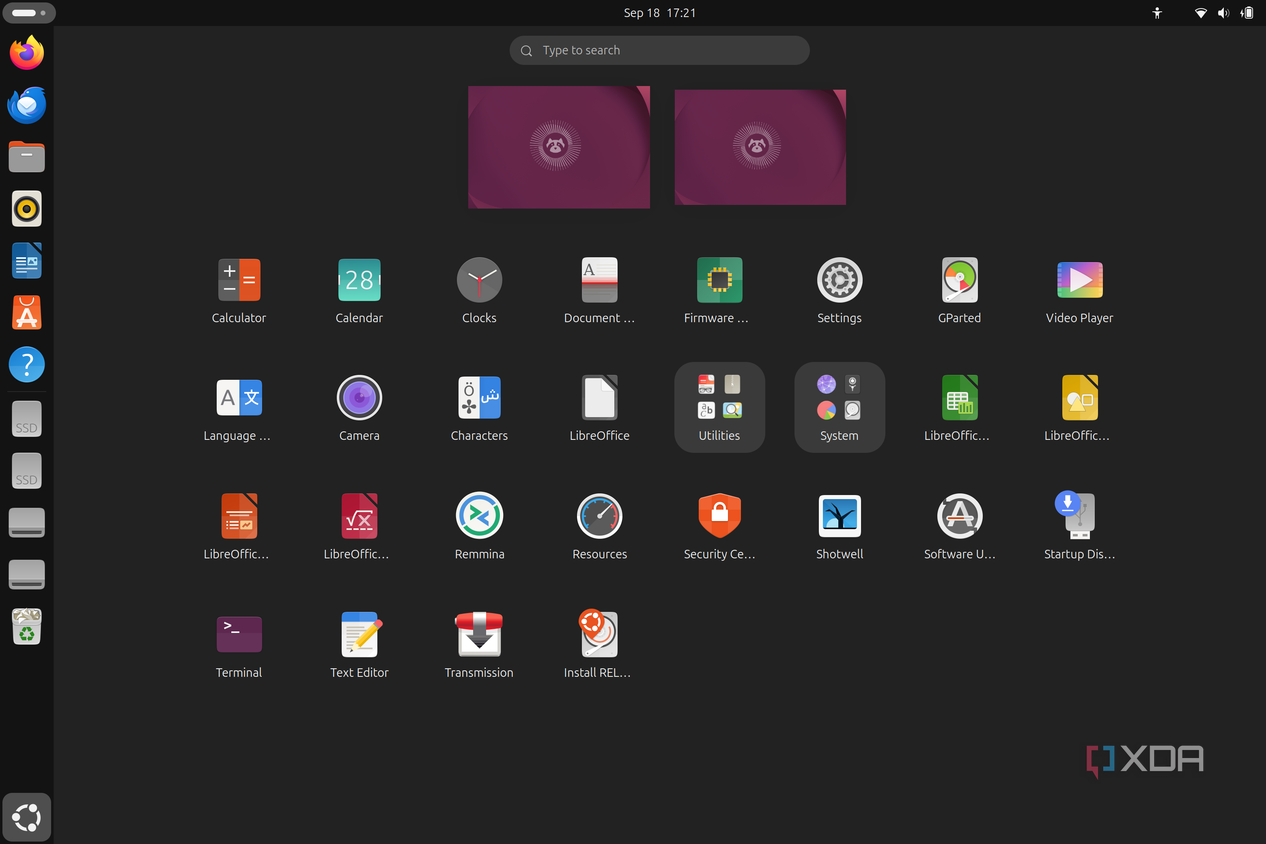Launch LibreOffice Calc with the green spreadsheet icon
The height and width of the screenshot is (844, 1266).
(959, 398)
